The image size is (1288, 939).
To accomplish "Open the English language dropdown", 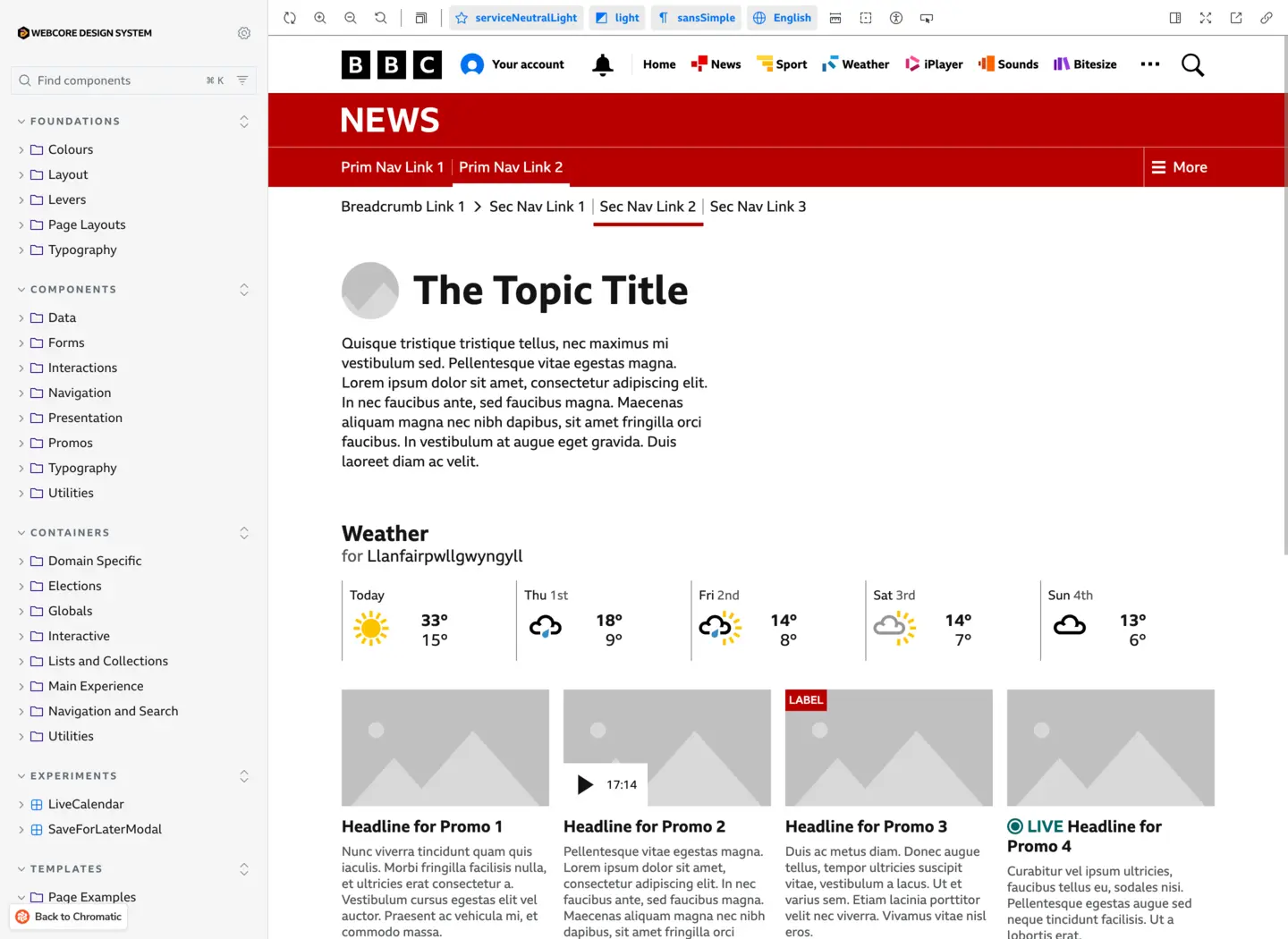I will (x=783, y=18).
